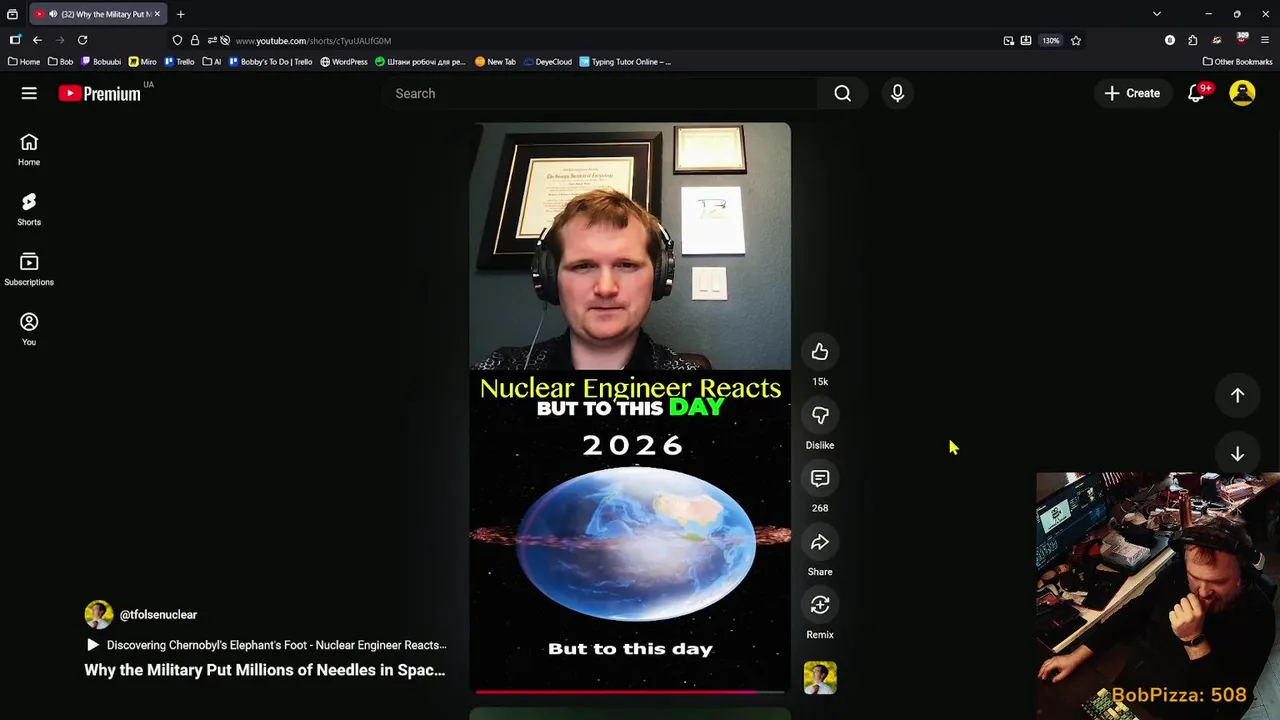Go to next short with down arrow
The width and height of the screenshot is (1280, 720).
(x=1237, y=454)
